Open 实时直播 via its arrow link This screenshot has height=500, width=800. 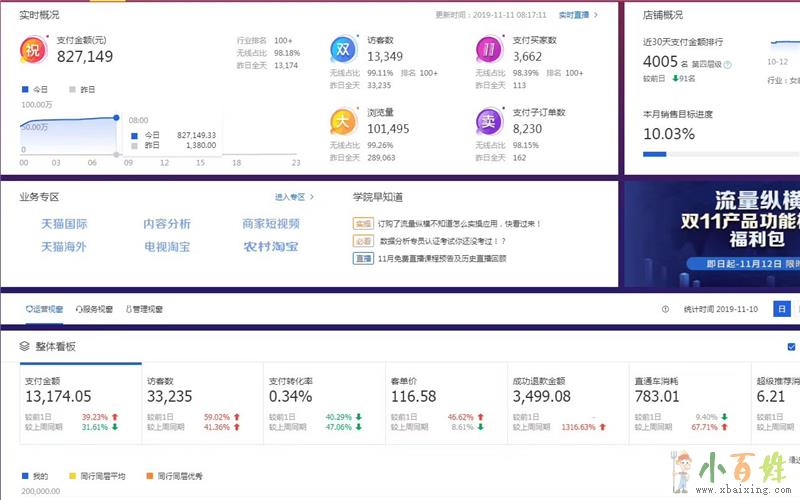pyautogui.click(x=578, y=15)
